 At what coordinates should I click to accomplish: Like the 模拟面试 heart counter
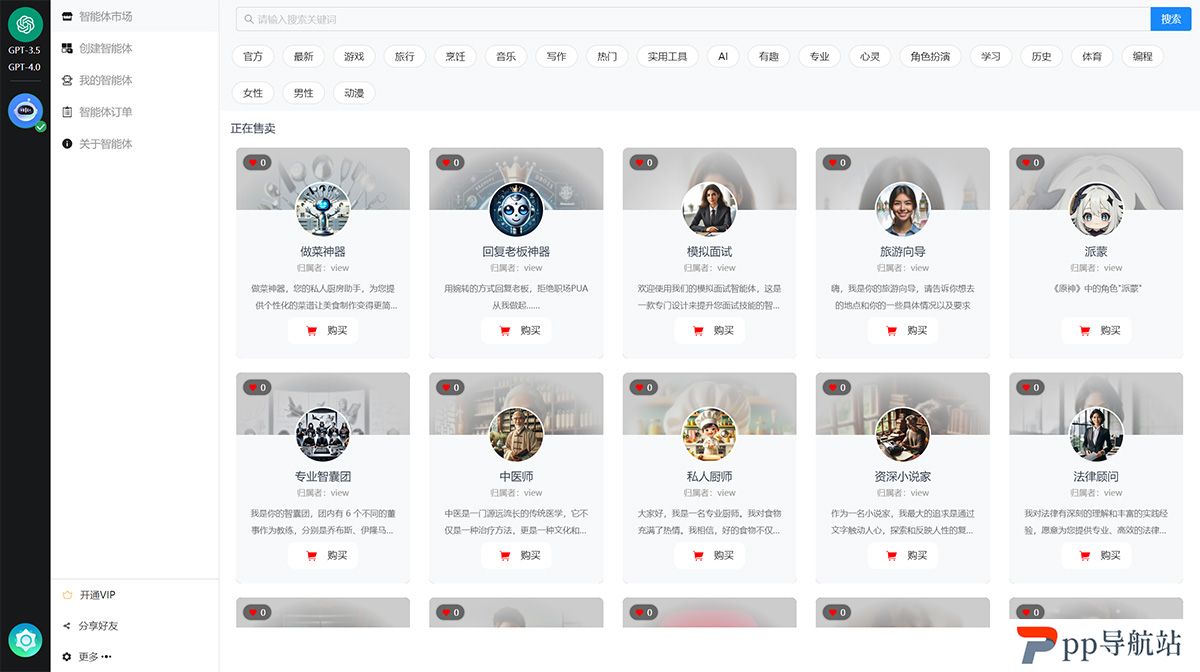coord(644,162)
